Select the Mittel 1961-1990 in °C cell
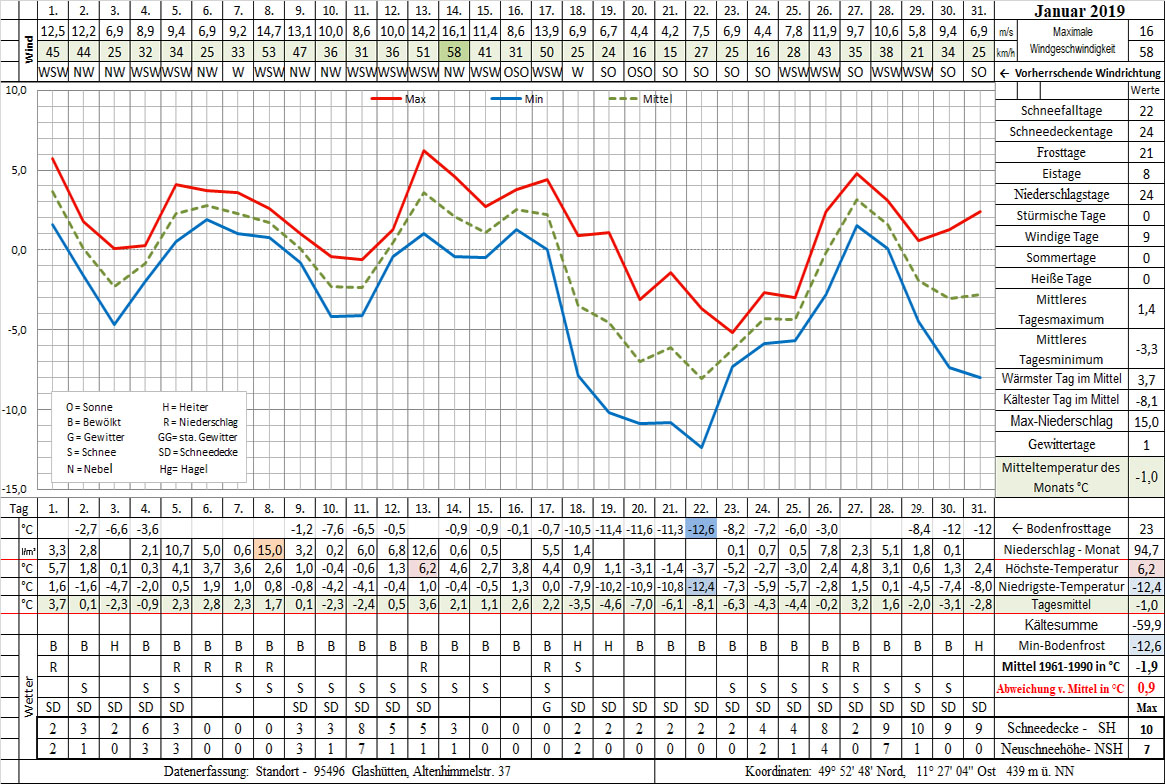Screen dimensions: 1165x784 coord(1061,666)
